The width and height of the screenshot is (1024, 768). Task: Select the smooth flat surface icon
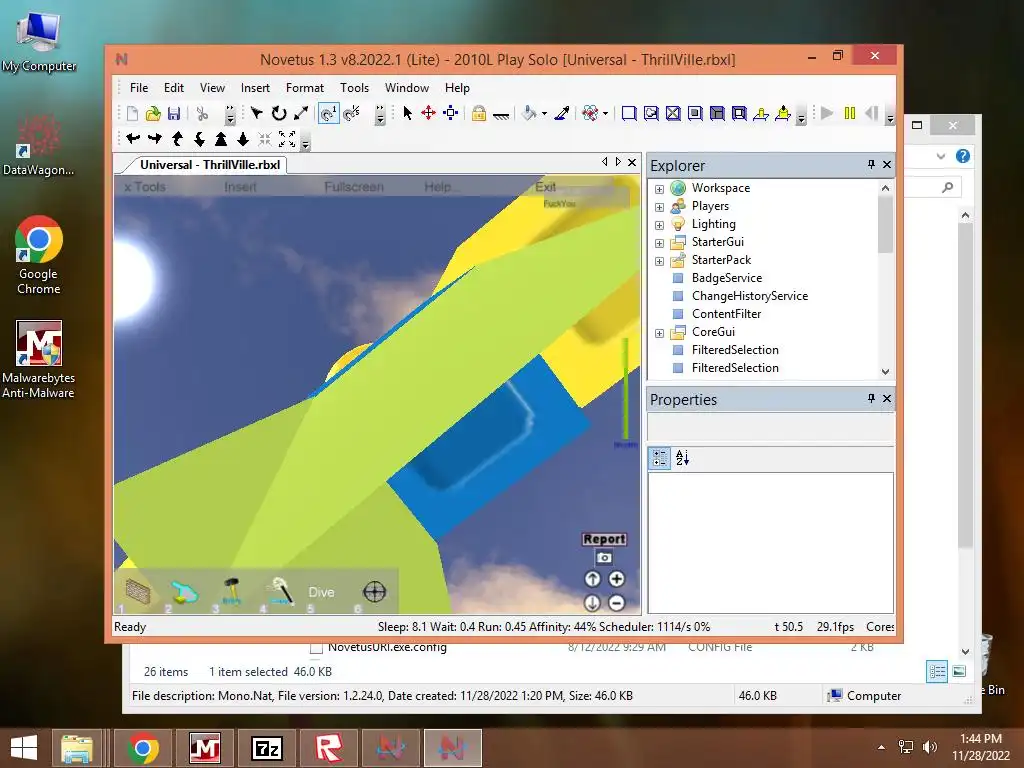pyautogui.click(x=629, y=114)
